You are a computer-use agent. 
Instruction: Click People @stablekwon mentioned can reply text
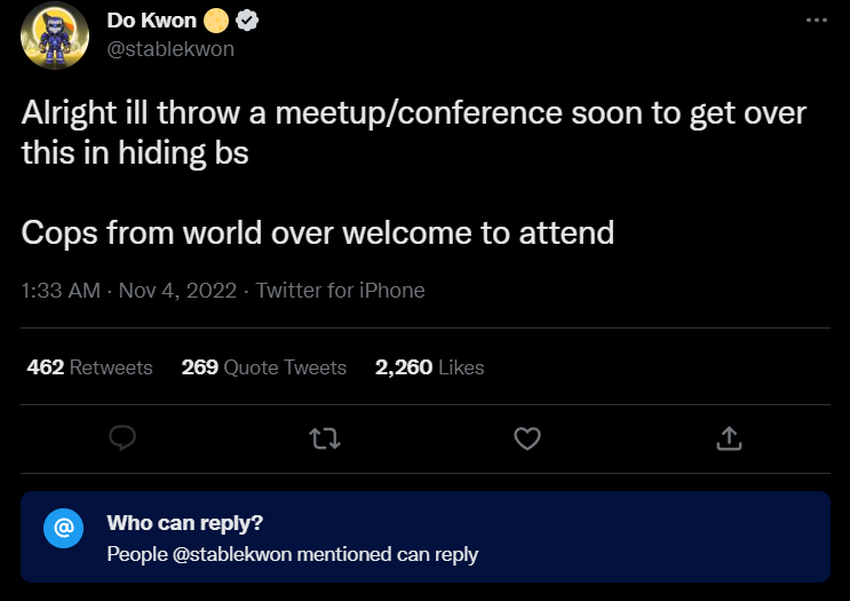(x=293, y=554)
